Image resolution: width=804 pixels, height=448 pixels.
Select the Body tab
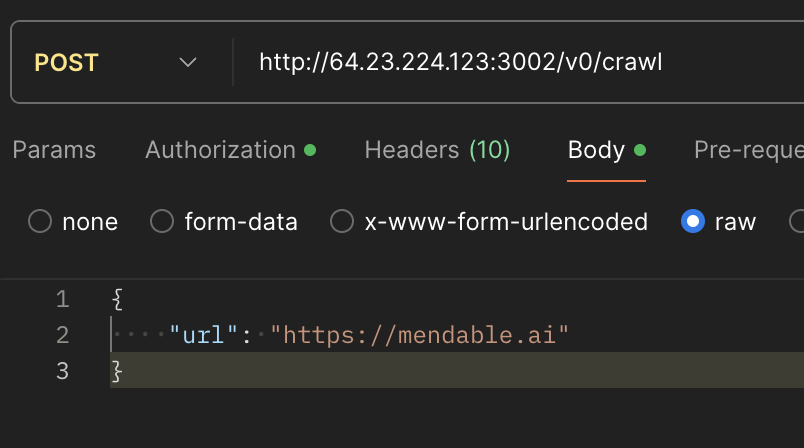(x=596, y=150)
